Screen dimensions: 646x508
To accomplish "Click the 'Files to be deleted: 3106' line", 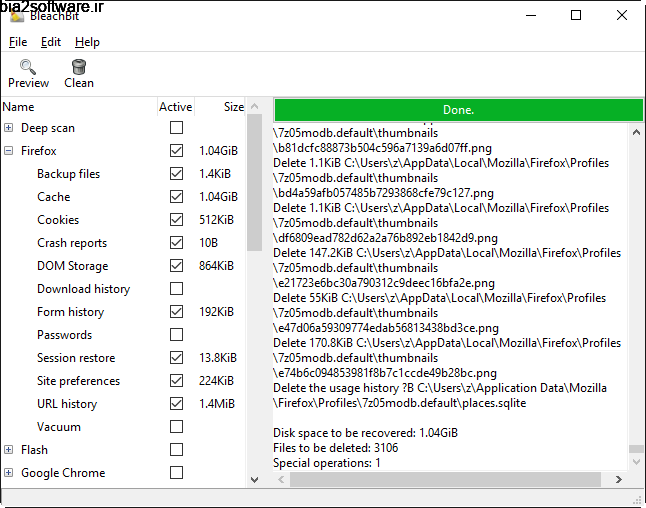I will 336,448.
